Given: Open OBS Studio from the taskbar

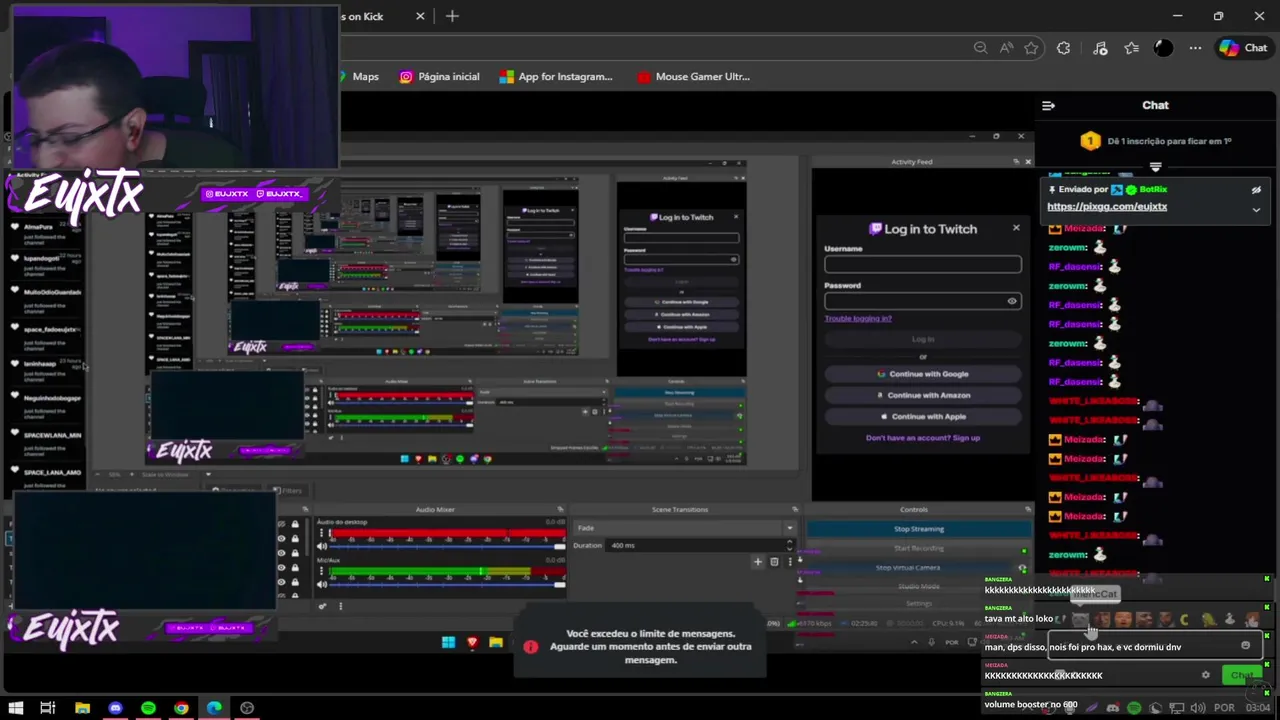Looking at the screenshot, I should click(247, 708).
